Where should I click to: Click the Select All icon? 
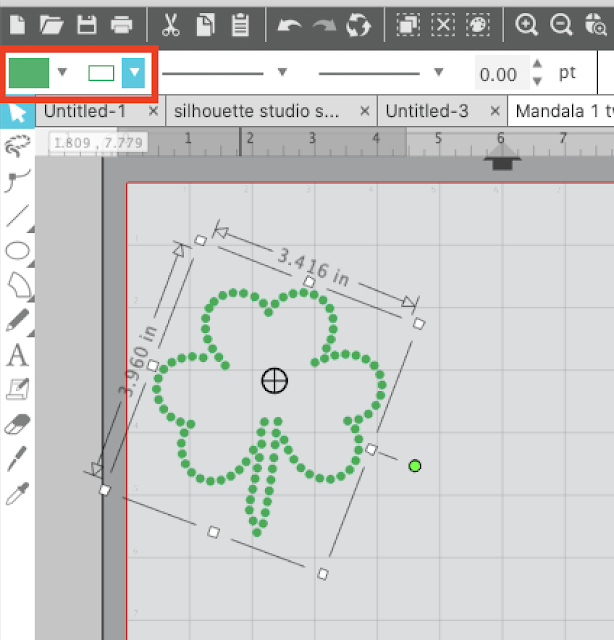408,25
